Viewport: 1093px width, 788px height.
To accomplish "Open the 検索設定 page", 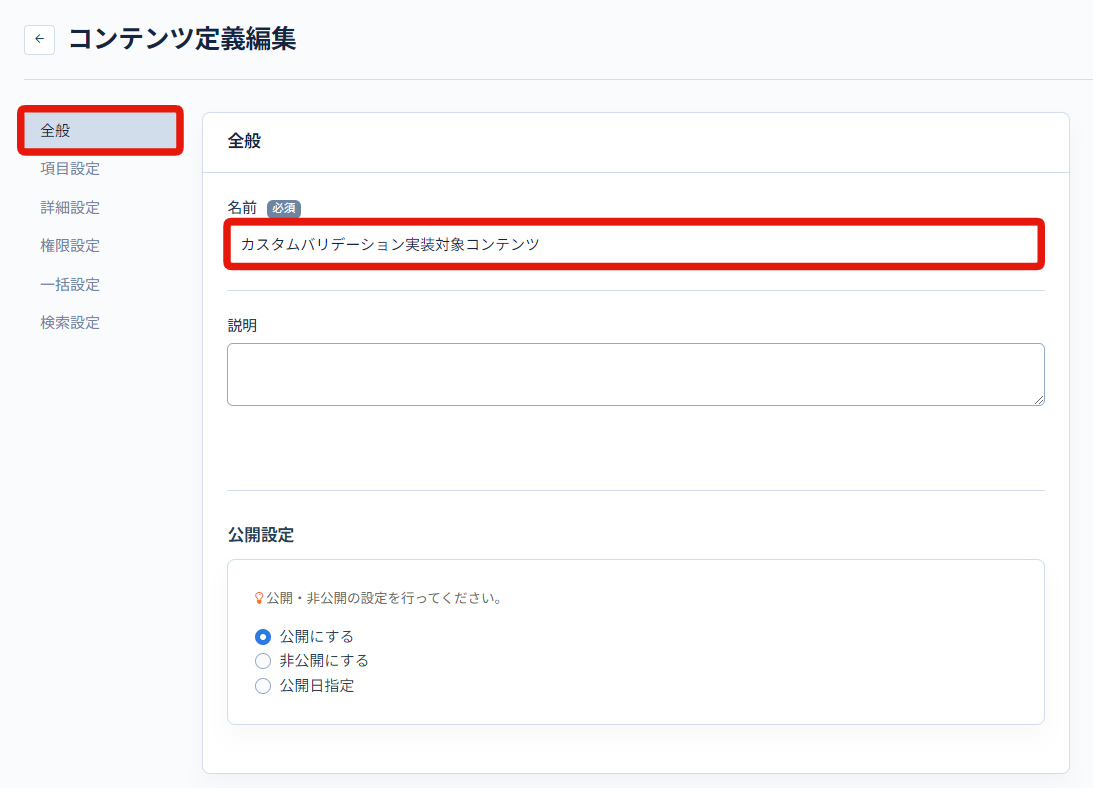I will click(68, 322).
